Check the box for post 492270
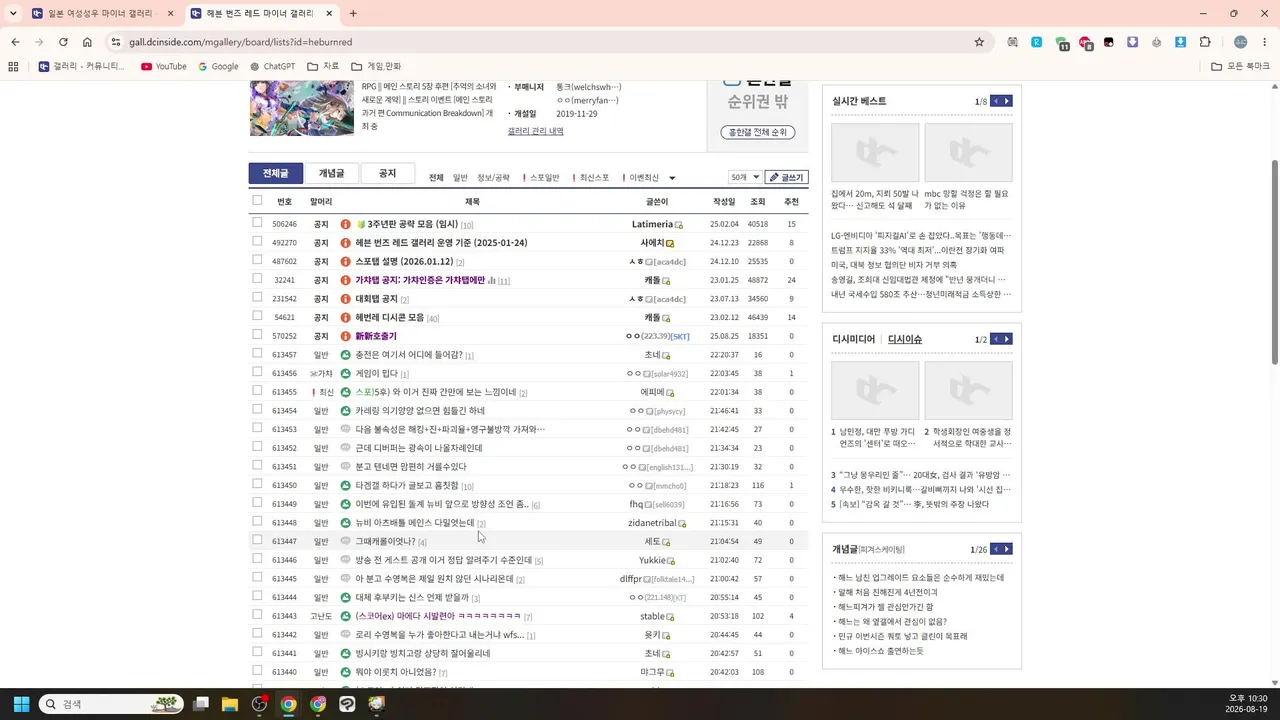This screenshot has height=720, width=1280. coord(257,242)
